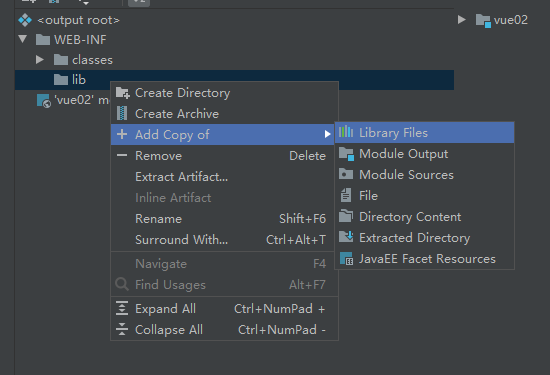This screenshot has width=550, height=375.
Task: Click the Create Directory folder-plus icon
Action: coord(123,93)
